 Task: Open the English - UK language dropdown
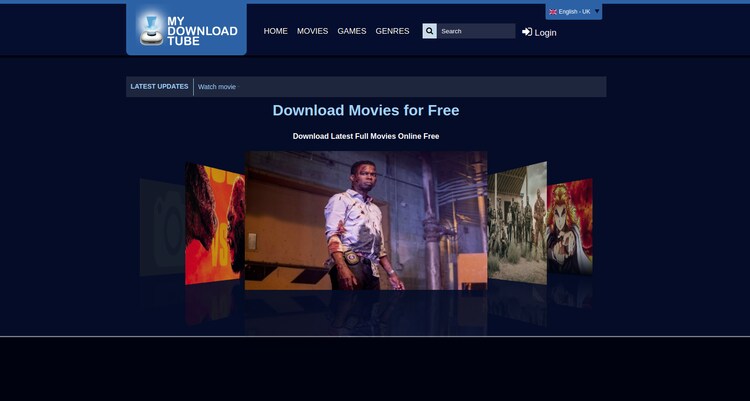pos(574,11)
